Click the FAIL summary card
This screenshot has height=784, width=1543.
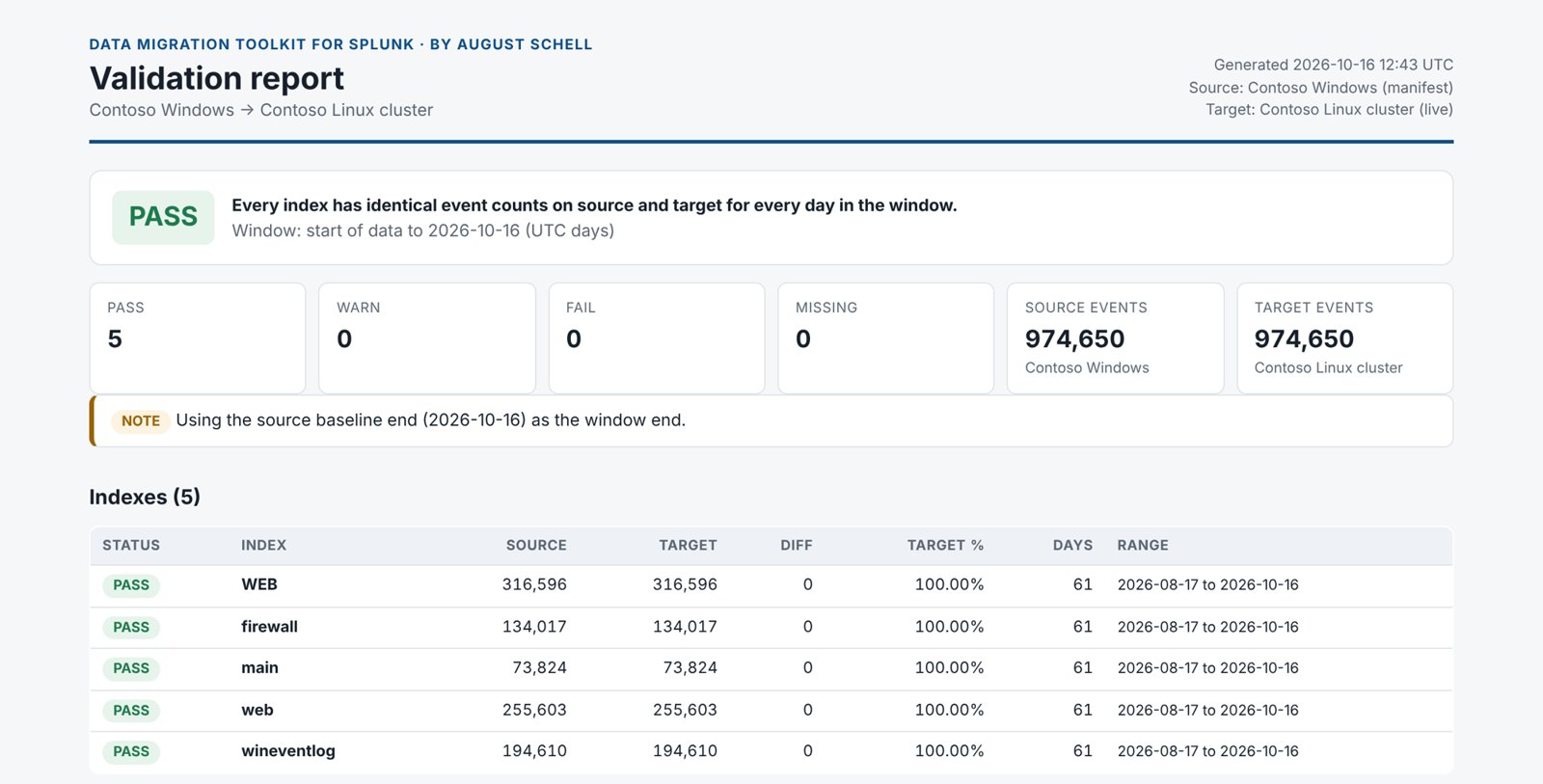pos(657,338)
